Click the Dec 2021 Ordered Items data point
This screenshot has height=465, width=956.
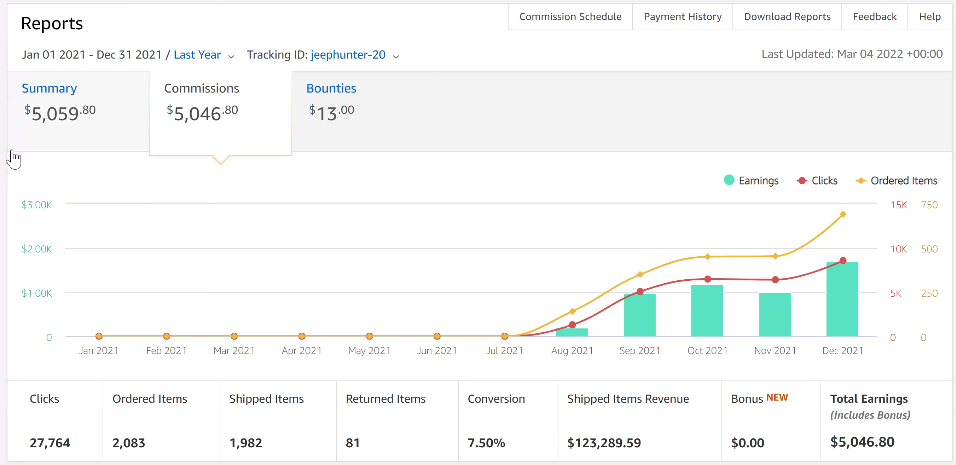[843, 214]
